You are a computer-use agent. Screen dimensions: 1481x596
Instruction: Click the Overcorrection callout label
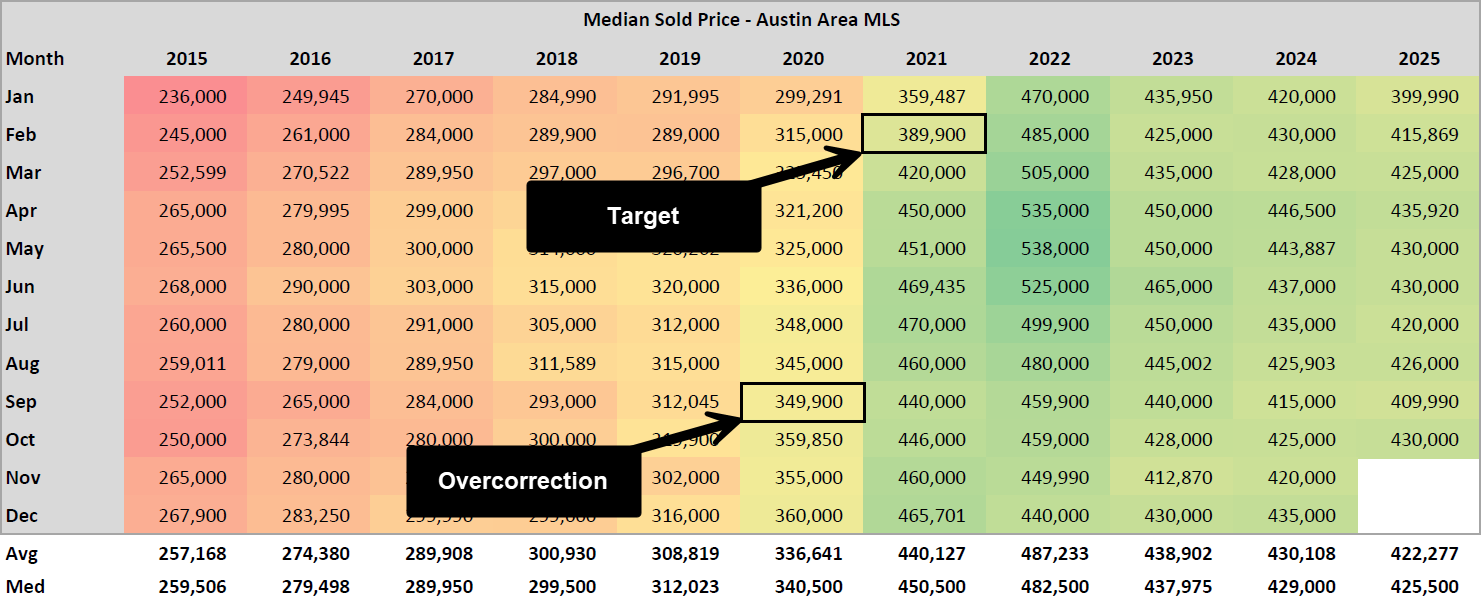[x=522, y=481]
